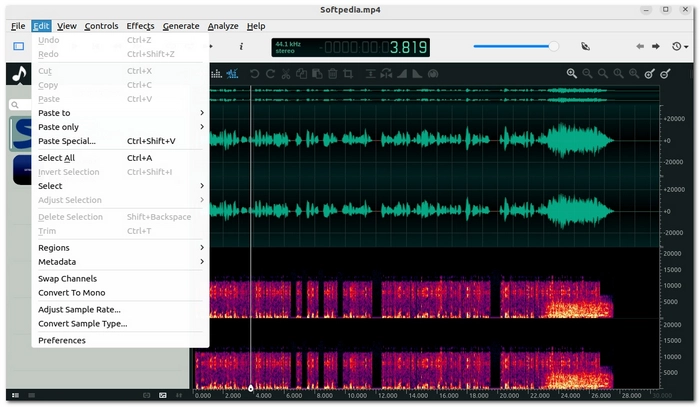
Task: Open Preferences from Edit menu
Action: [x=120, y=341]
